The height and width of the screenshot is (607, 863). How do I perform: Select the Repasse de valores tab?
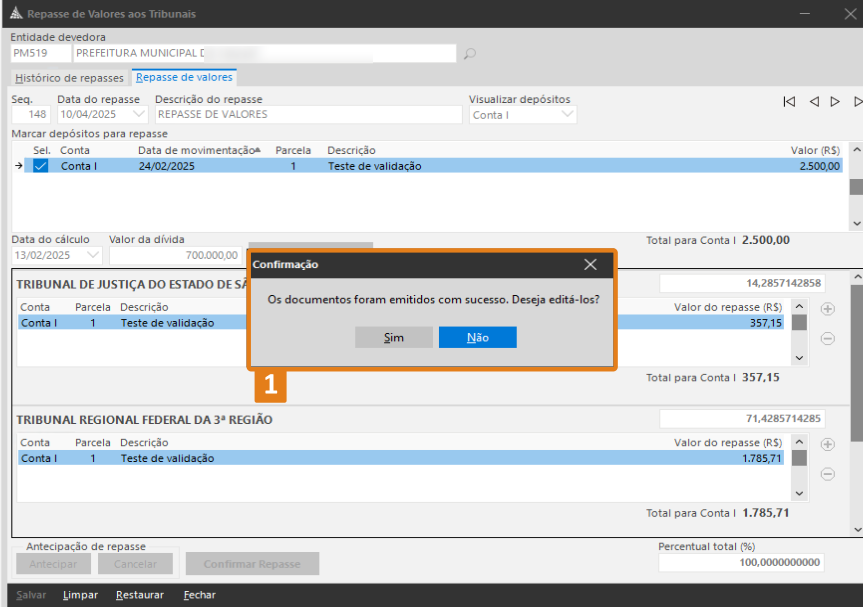(184, 77)
